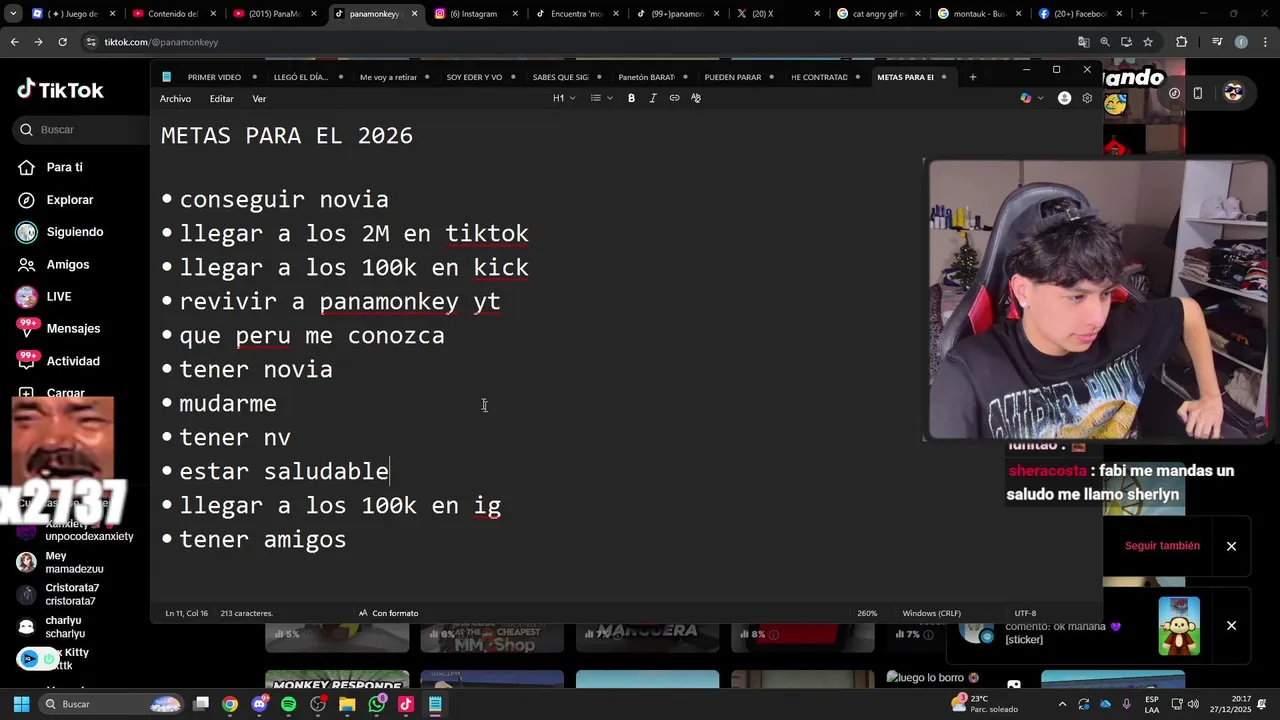Open TikTok Explorar page
Image resolution: width=1280 pixels, height=720 pixels.
pos(69,200)
